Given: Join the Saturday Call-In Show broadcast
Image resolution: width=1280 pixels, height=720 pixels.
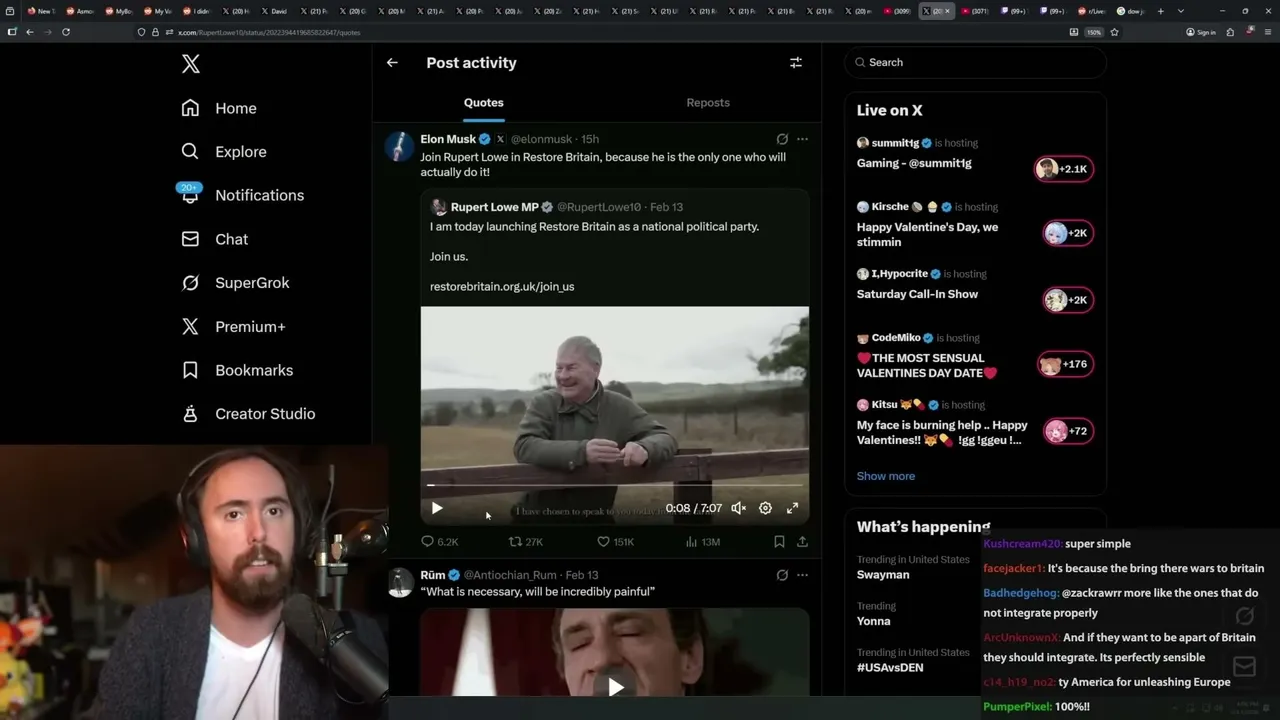Looking at the screenshot, I should (x=917, y=294).
